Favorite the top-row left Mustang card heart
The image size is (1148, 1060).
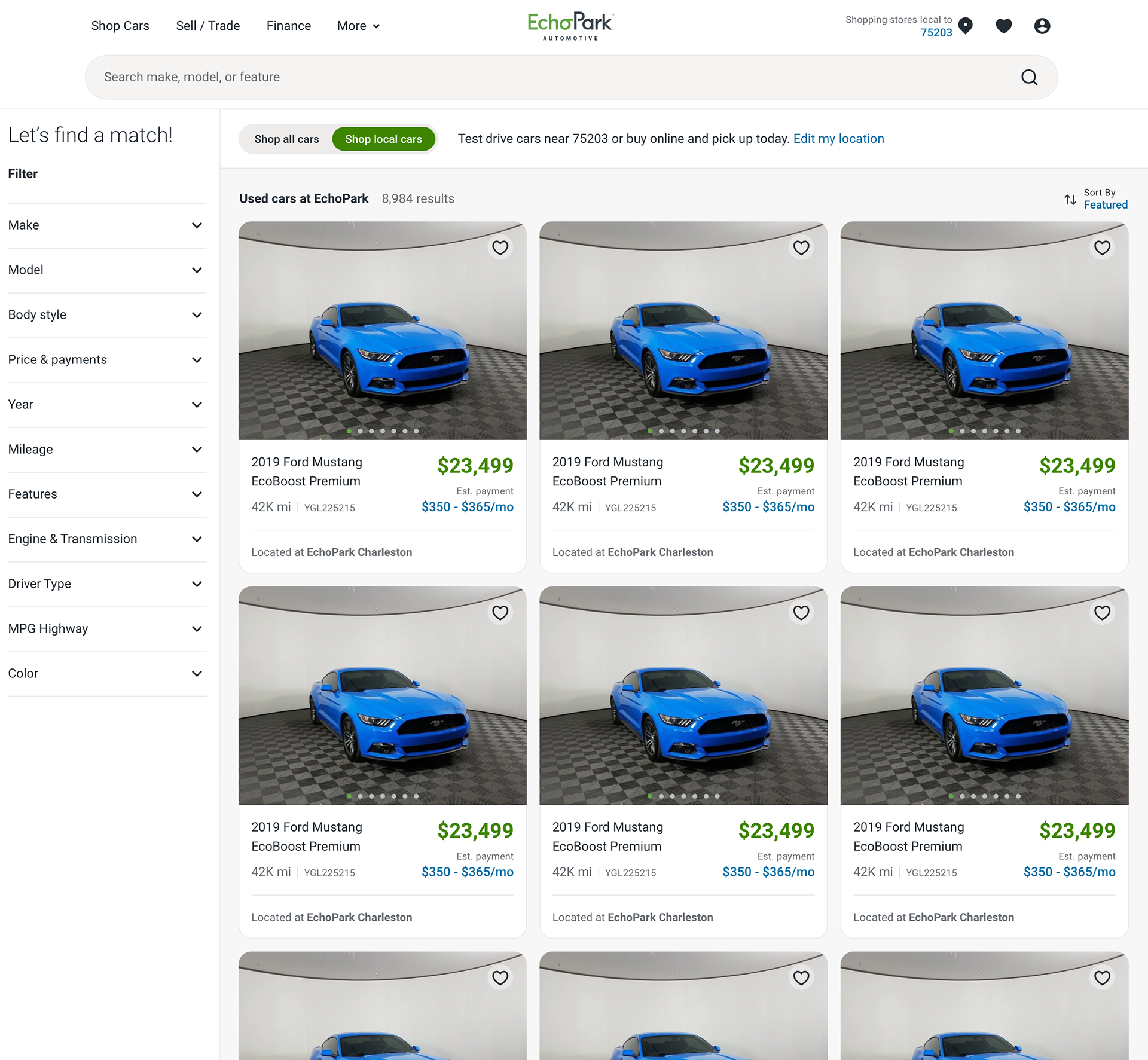pos(500,248)
